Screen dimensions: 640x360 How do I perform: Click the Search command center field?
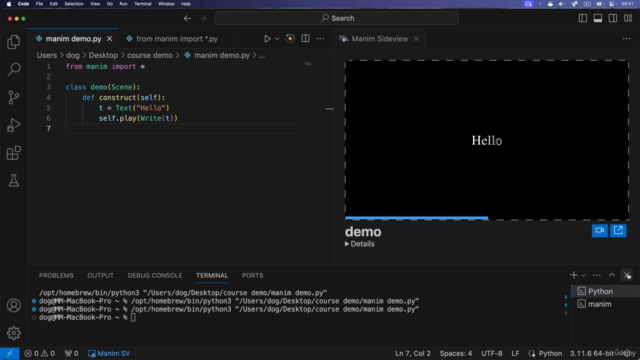pyautogui.click(x=337, y=18)
